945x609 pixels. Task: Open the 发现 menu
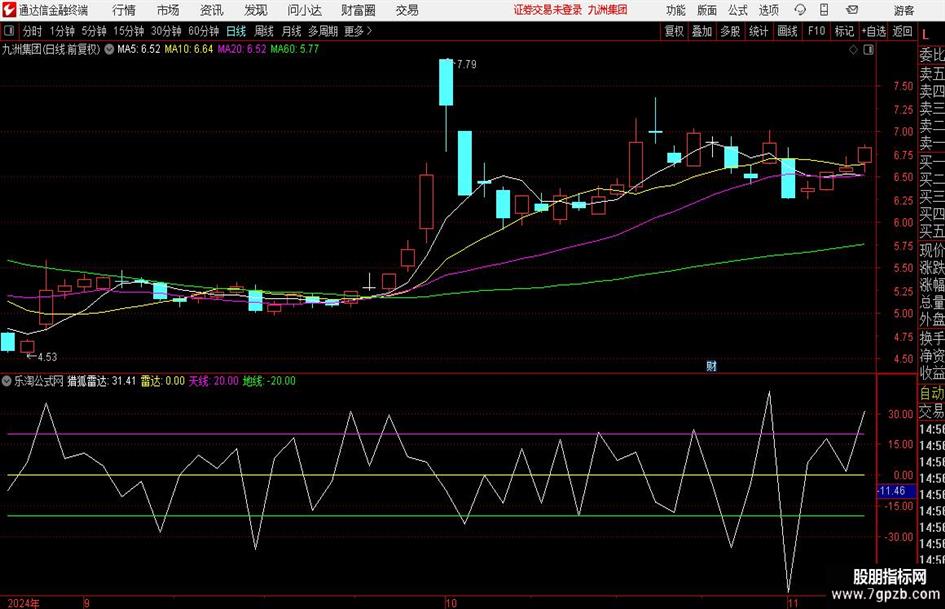pos(256,10)
